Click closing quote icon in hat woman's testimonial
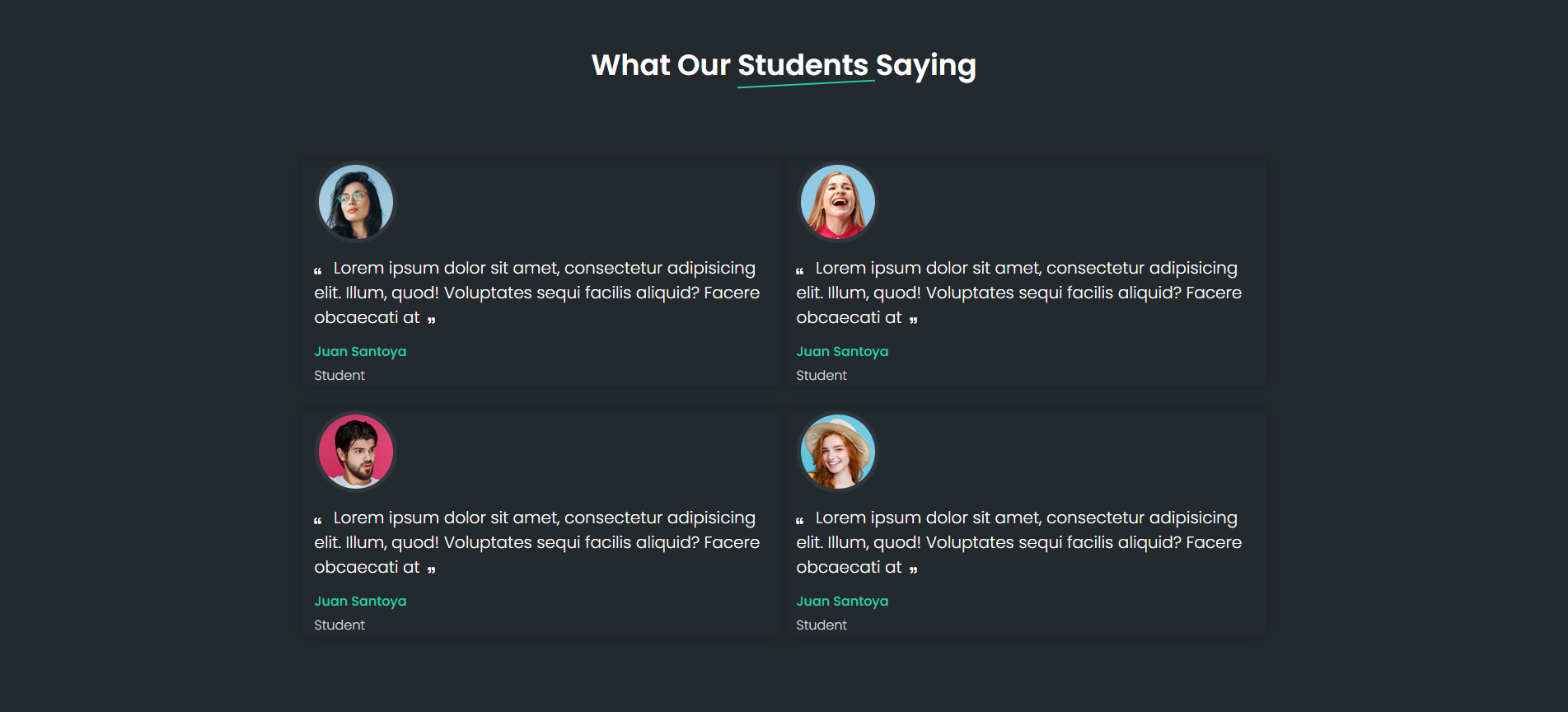1568x712 pixels. (913, 569)
